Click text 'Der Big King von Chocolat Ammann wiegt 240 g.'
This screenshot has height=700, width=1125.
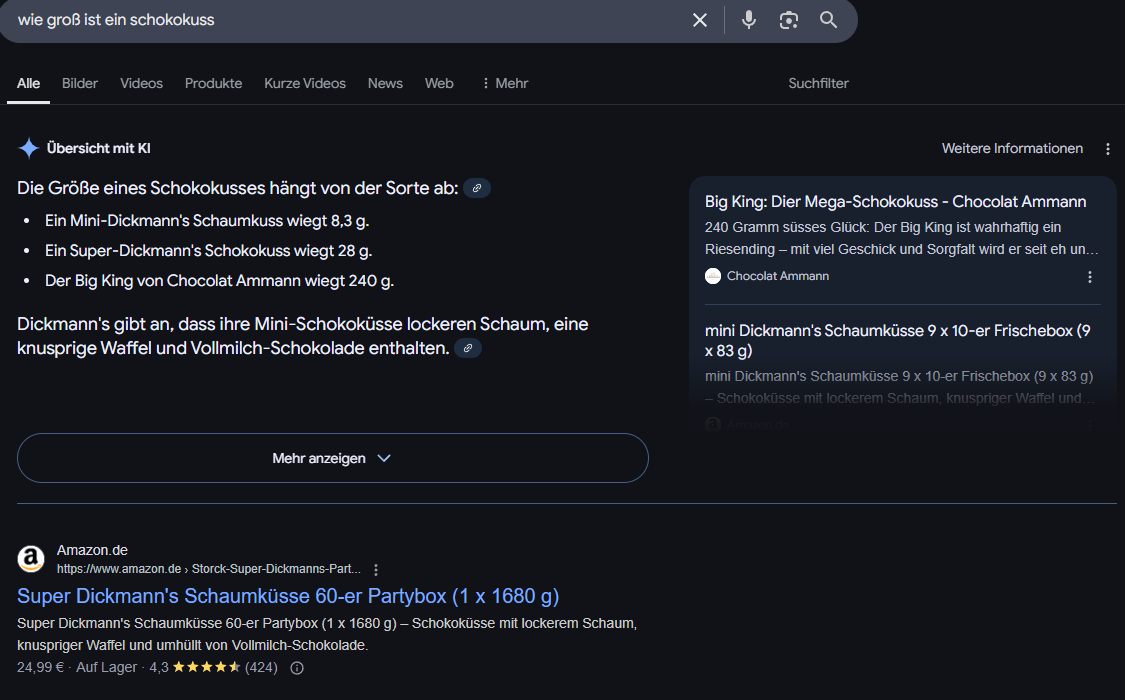click(x=220, y=280)
